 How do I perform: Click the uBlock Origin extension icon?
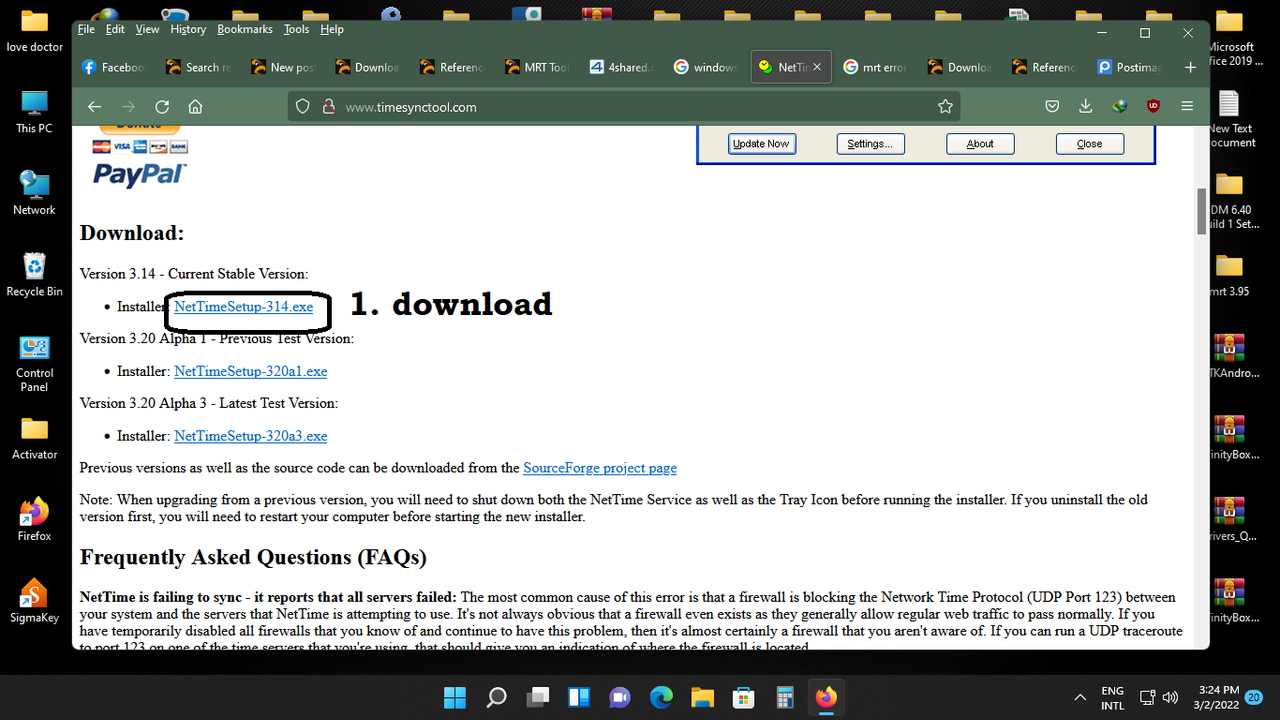pos(1152,106)
